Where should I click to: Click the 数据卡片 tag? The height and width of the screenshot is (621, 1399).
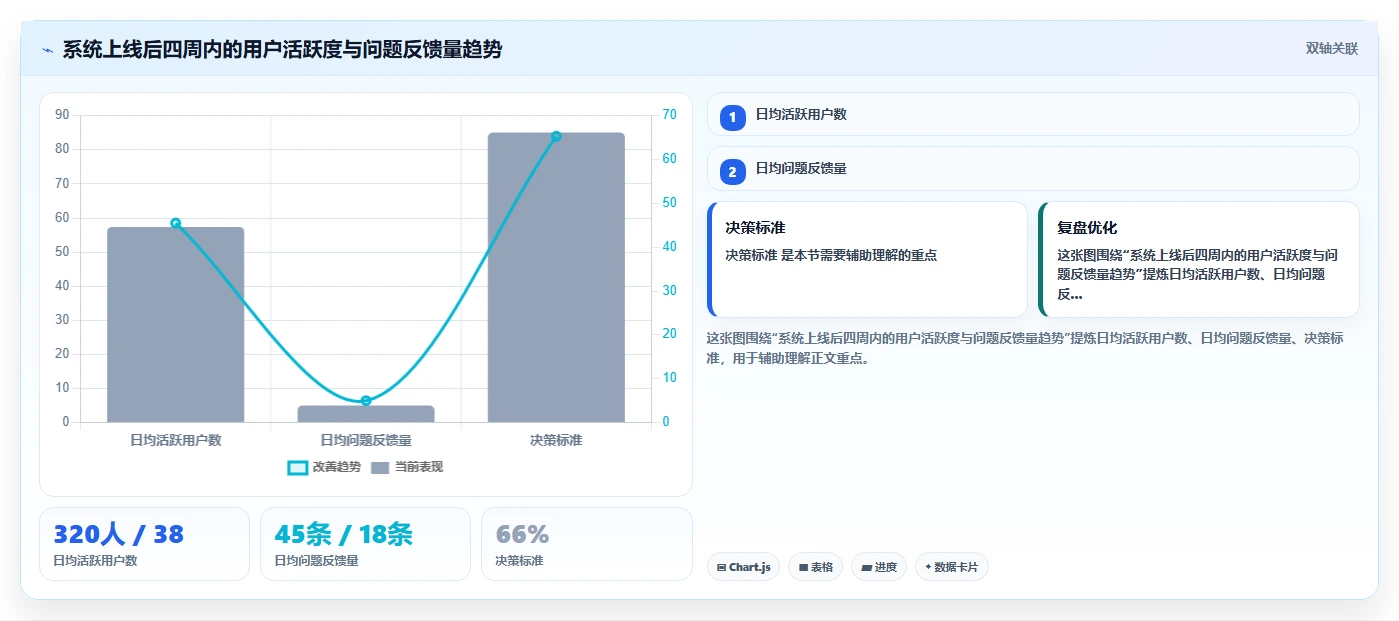tap(951, 567)
